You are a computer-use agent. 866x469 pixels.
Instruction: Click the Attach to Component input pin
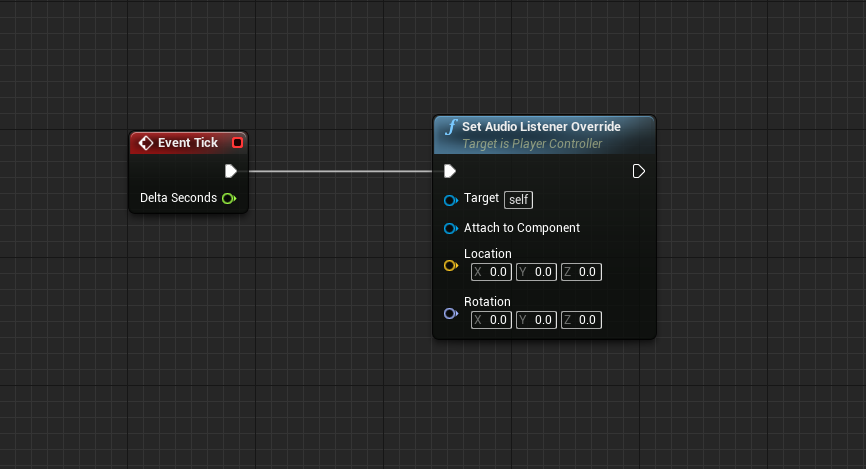(x=450, y=228)
